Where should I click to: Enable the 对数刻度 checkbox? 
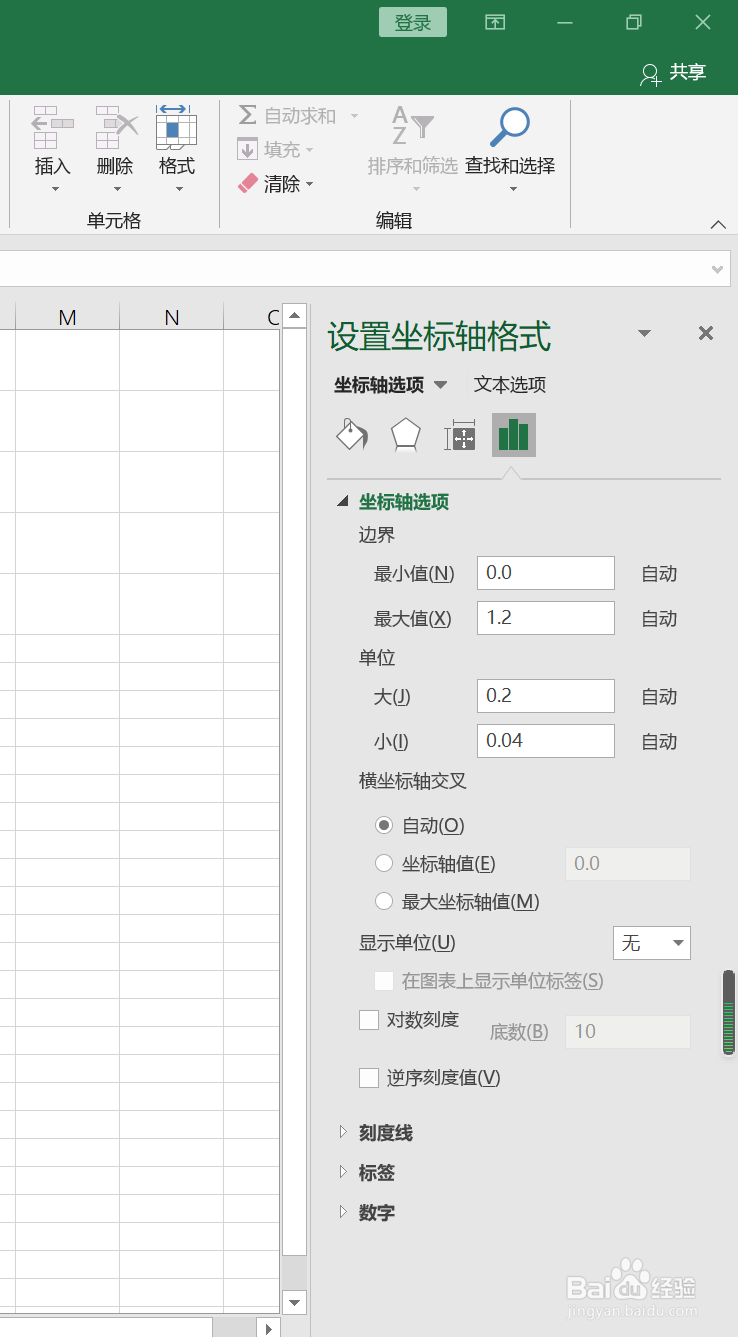point(369,1020)
